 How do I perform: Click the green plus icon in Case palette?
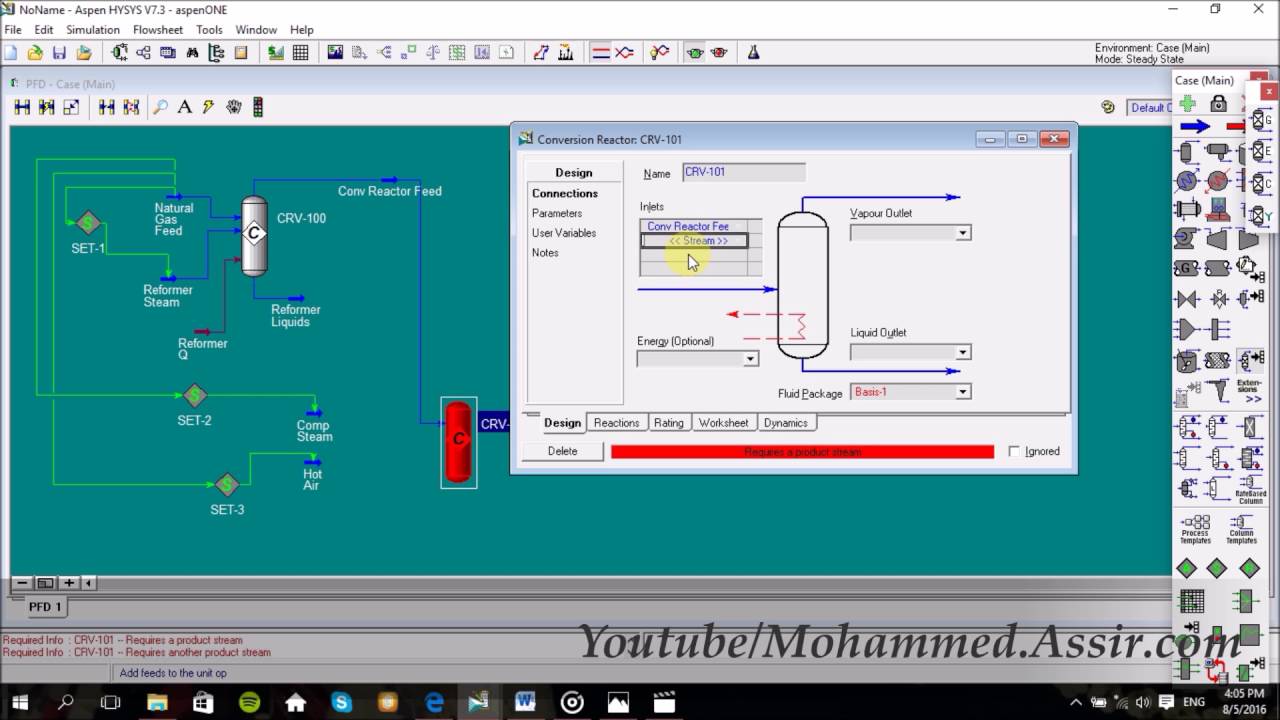click(1187, 104)
